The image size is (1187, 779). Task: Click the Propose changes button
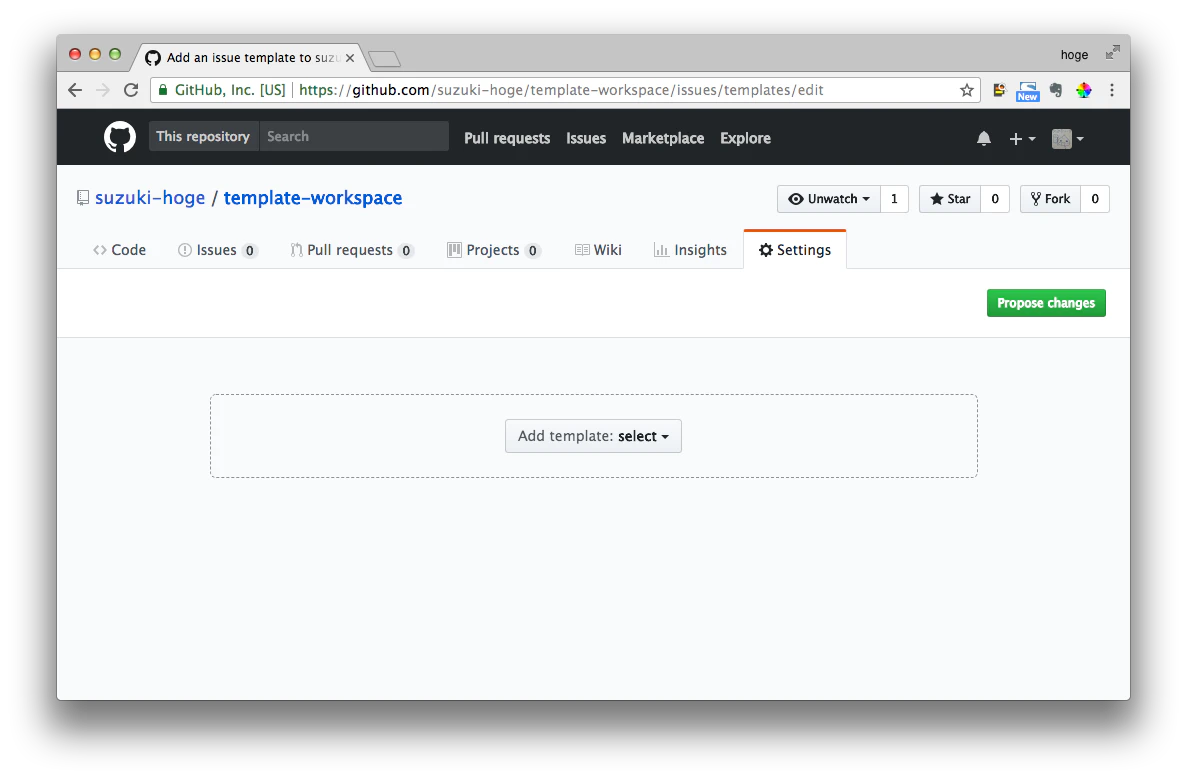coord(1046,303)
